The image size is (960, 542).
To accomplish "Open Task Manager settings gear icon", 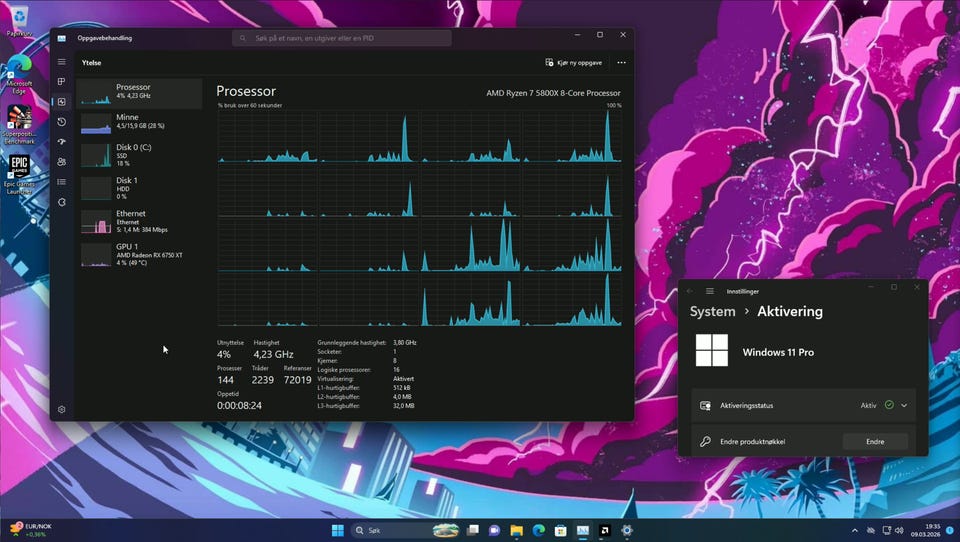I will [x=61, y=410].
